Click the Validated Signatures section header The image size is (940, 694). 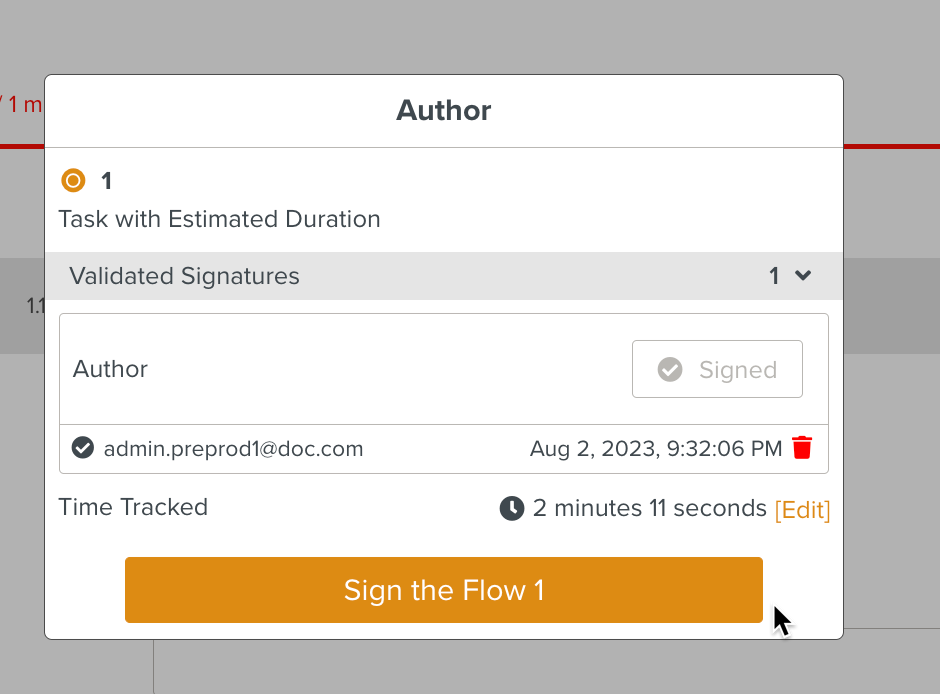coord(185,276)
